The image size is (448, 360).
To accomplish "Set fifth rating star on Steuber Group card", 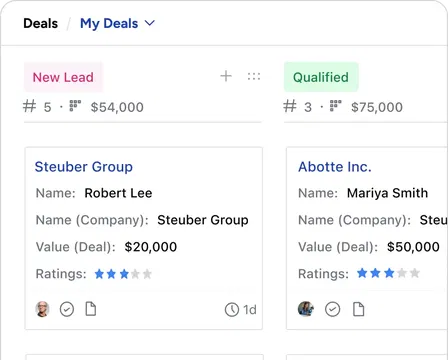I will click(147, 274).
